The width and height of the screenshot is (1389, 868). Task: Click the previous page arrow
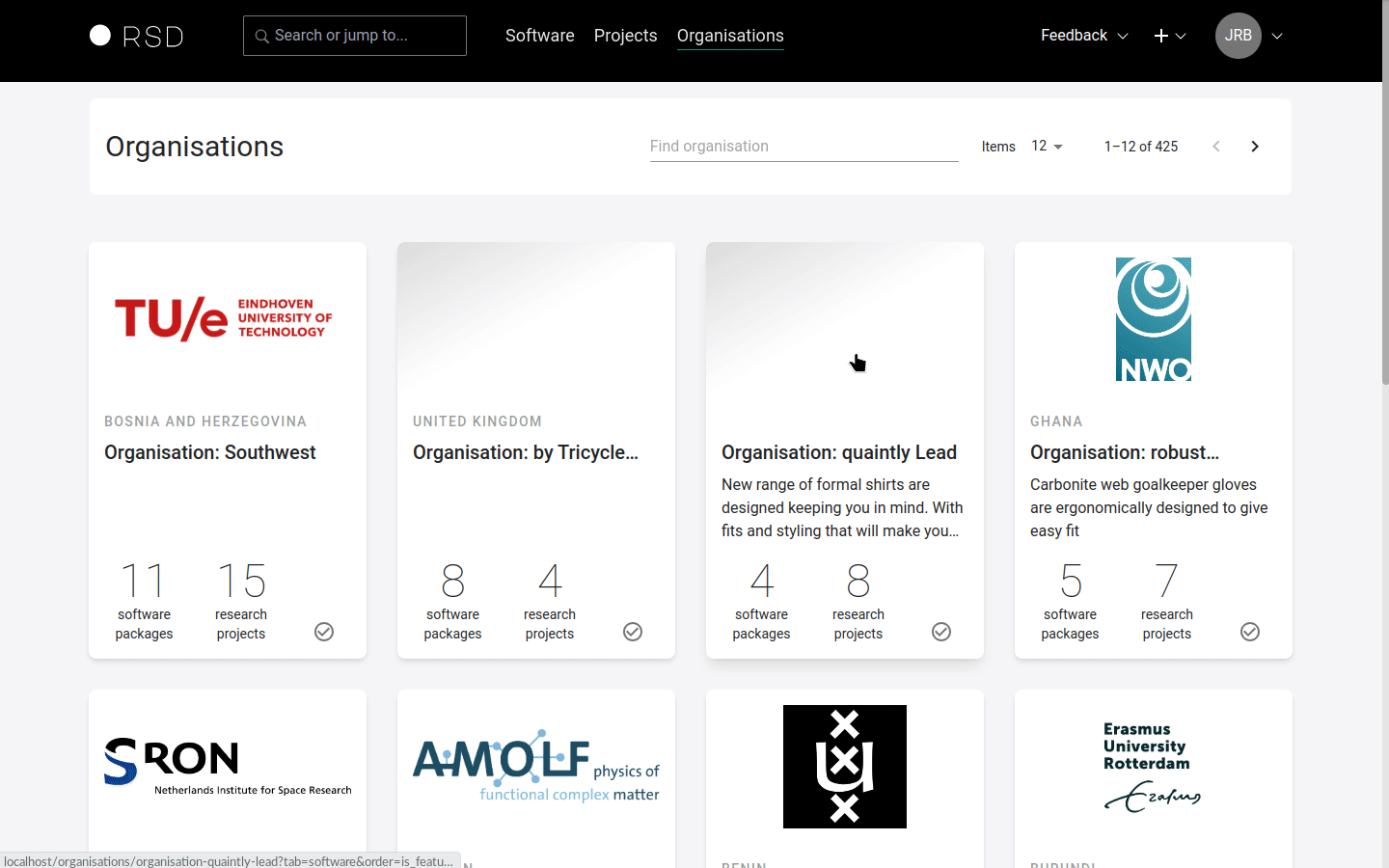(1216, 147)
